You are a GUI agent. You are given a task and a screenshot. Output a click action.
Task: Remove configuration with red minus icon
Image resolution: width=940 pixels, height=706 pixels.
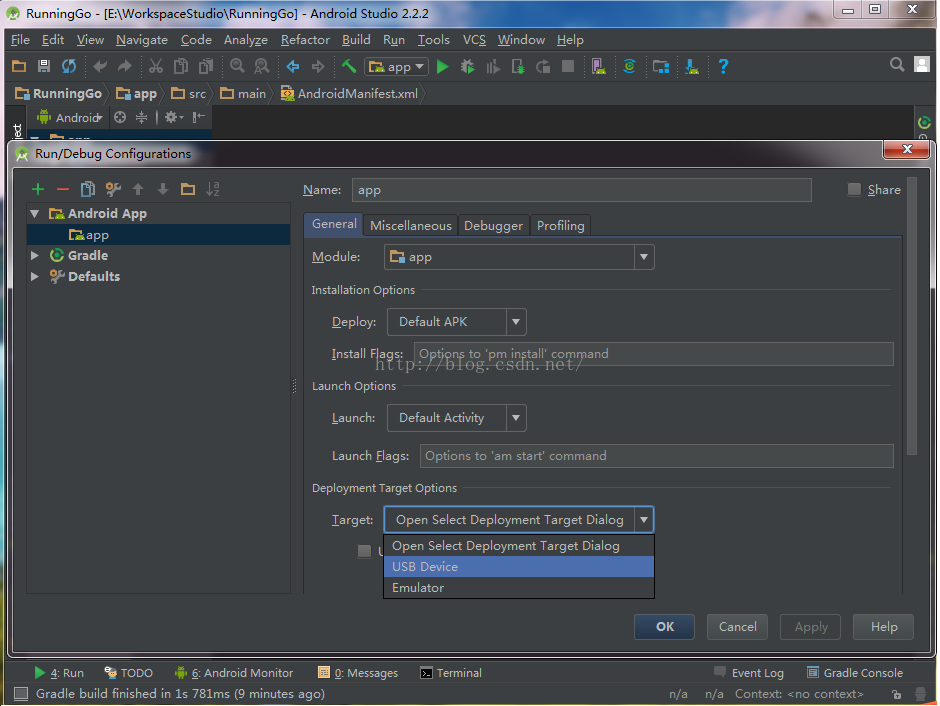(63, 189)
